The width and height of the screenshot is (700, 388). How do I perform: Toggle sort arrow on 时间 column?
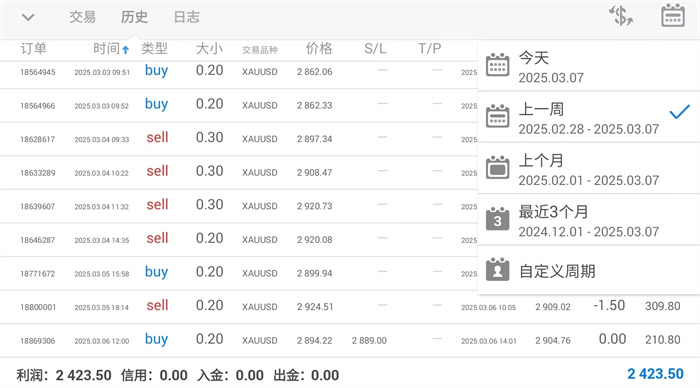[x=126, y=50]
